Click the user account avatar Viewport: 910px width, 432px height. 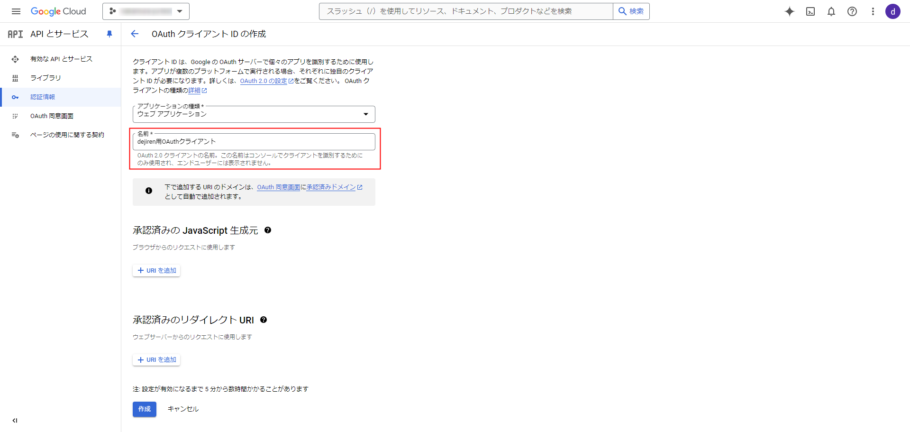tap(891, 11)
